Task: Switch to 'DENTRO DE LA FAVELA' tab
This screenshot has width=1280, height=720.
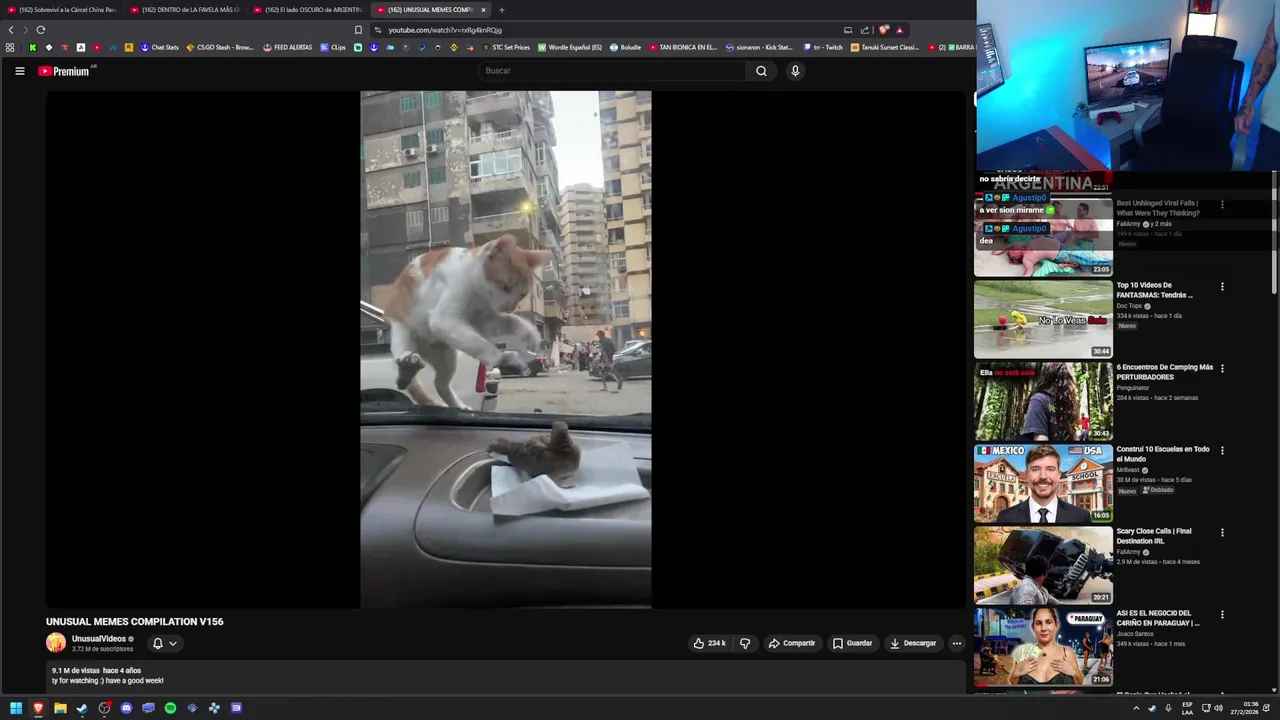Action: click(185, 10)
